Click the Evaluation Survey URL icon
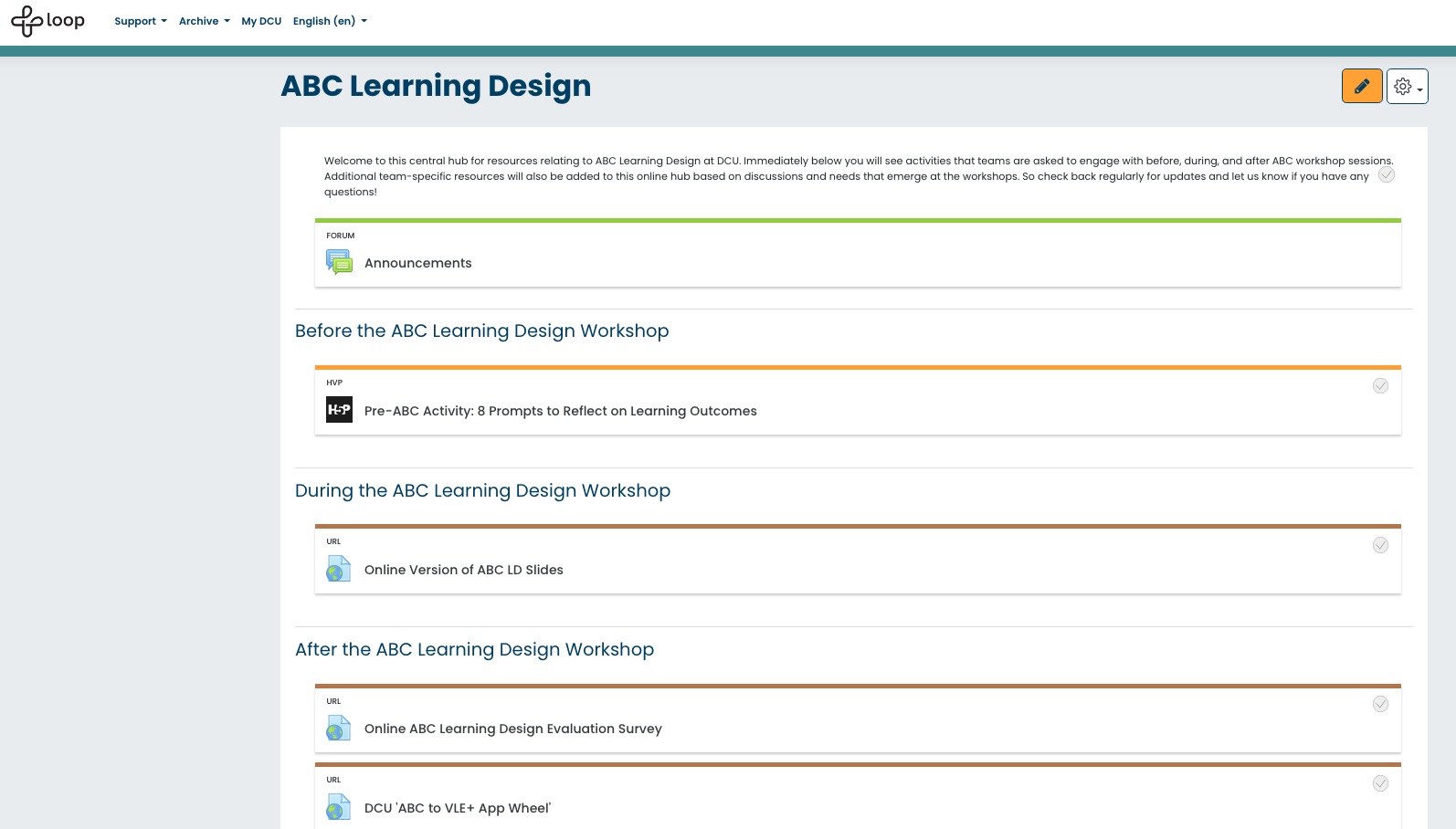Viewport: 1456px width, 829px height. 339,729
